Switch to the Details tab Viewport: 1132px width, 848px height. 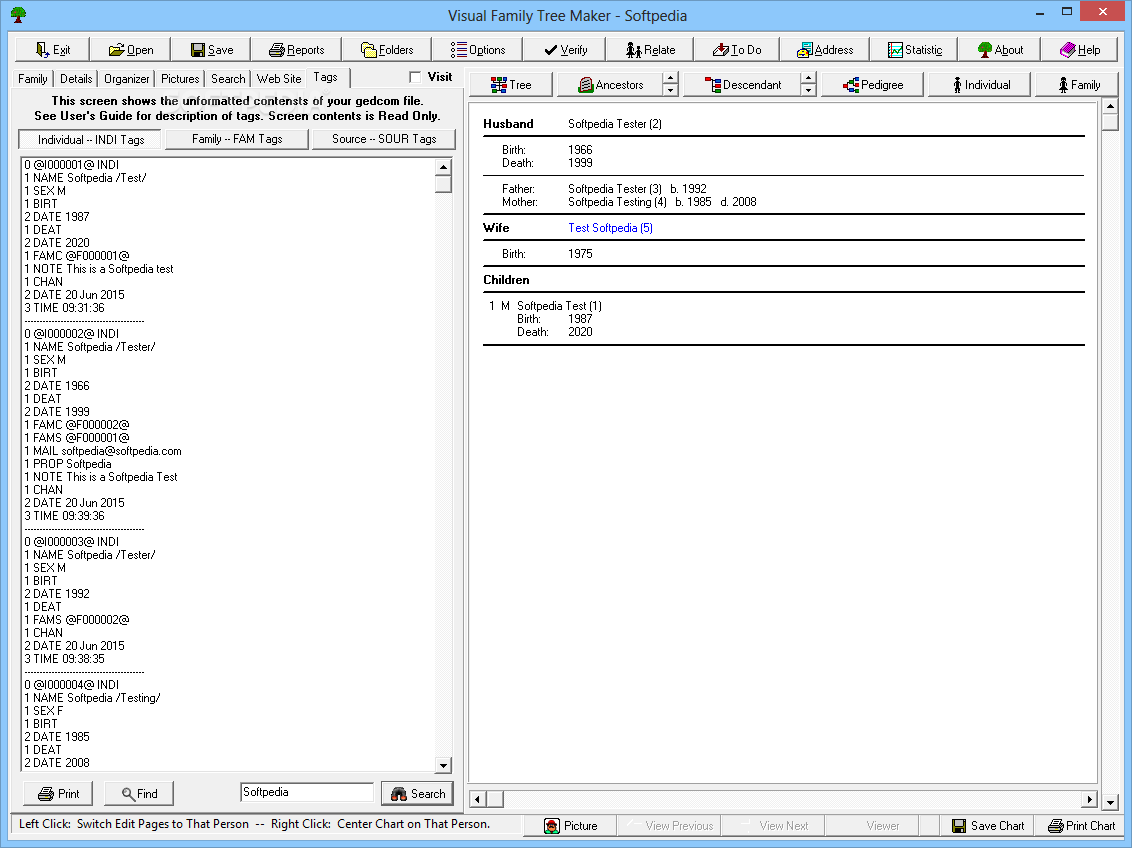[x=76, y=79]
